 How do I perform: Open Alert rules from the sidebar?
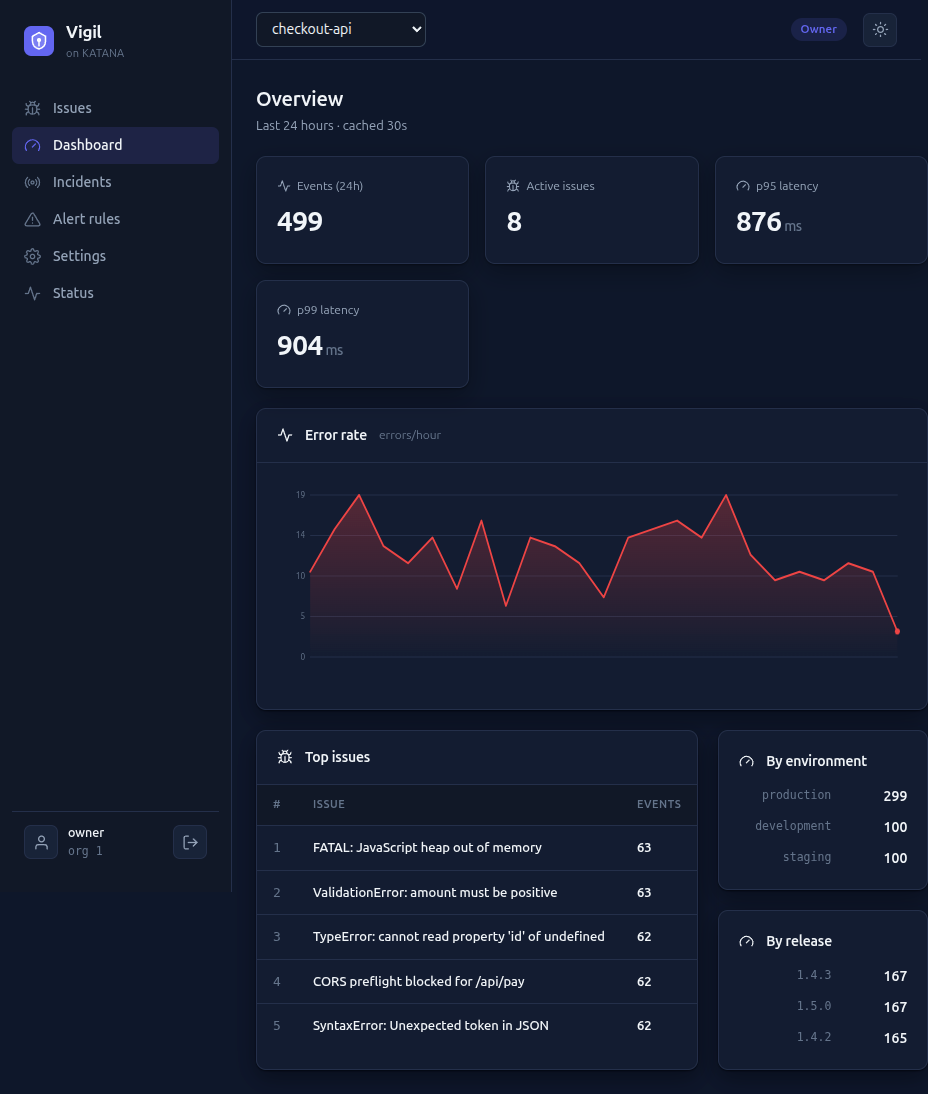pyautogui.click(x=115, y=219)
